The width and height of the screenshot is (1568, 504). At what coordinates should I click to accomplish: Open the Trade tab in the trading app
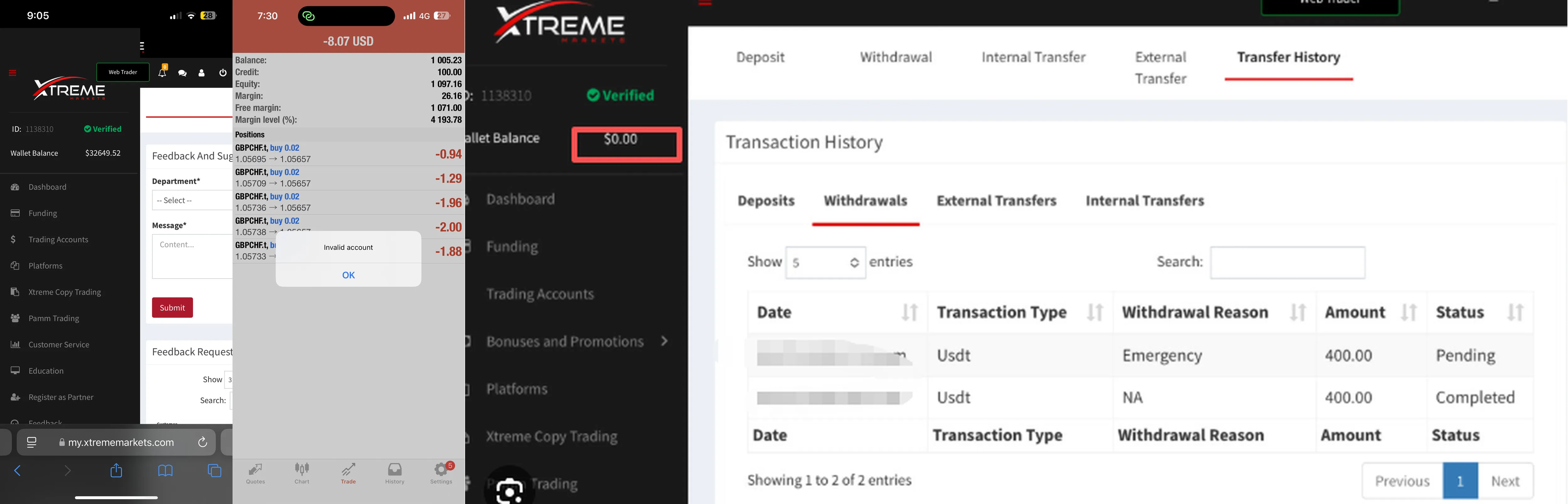pos(348,473)
